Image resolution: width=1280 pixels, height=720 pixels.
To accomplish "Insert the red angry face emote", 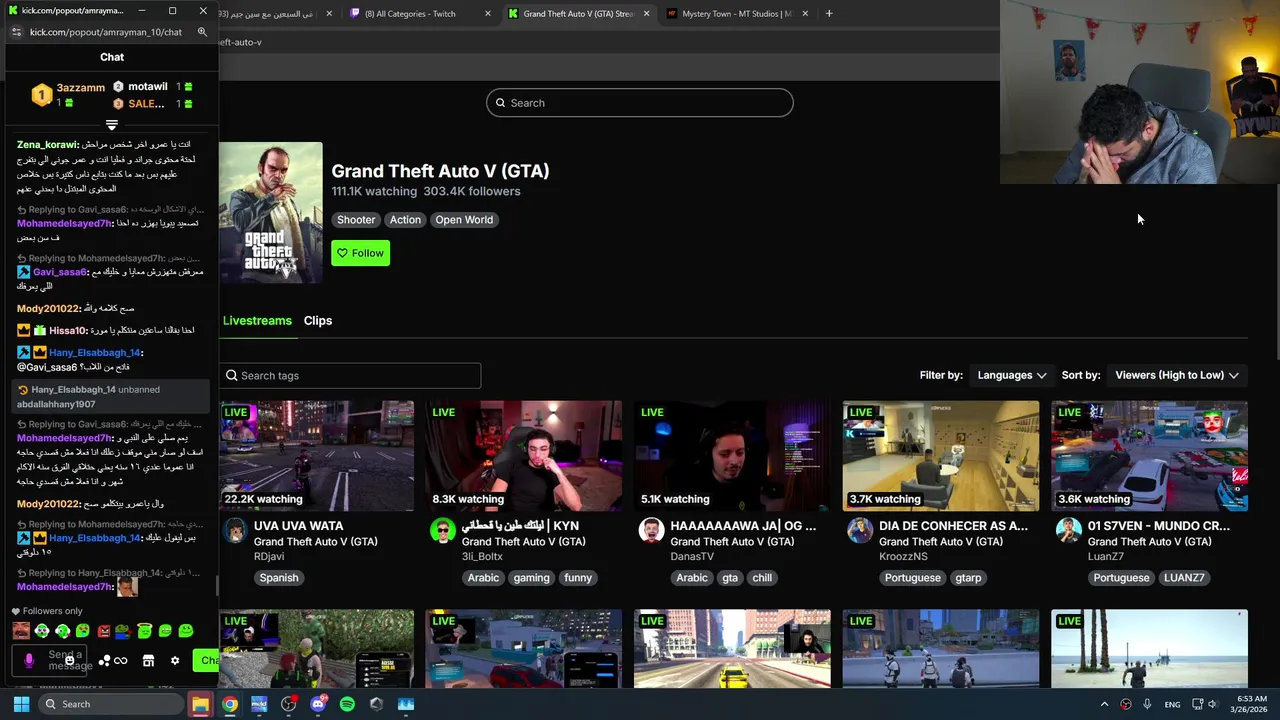I will 104,631.
